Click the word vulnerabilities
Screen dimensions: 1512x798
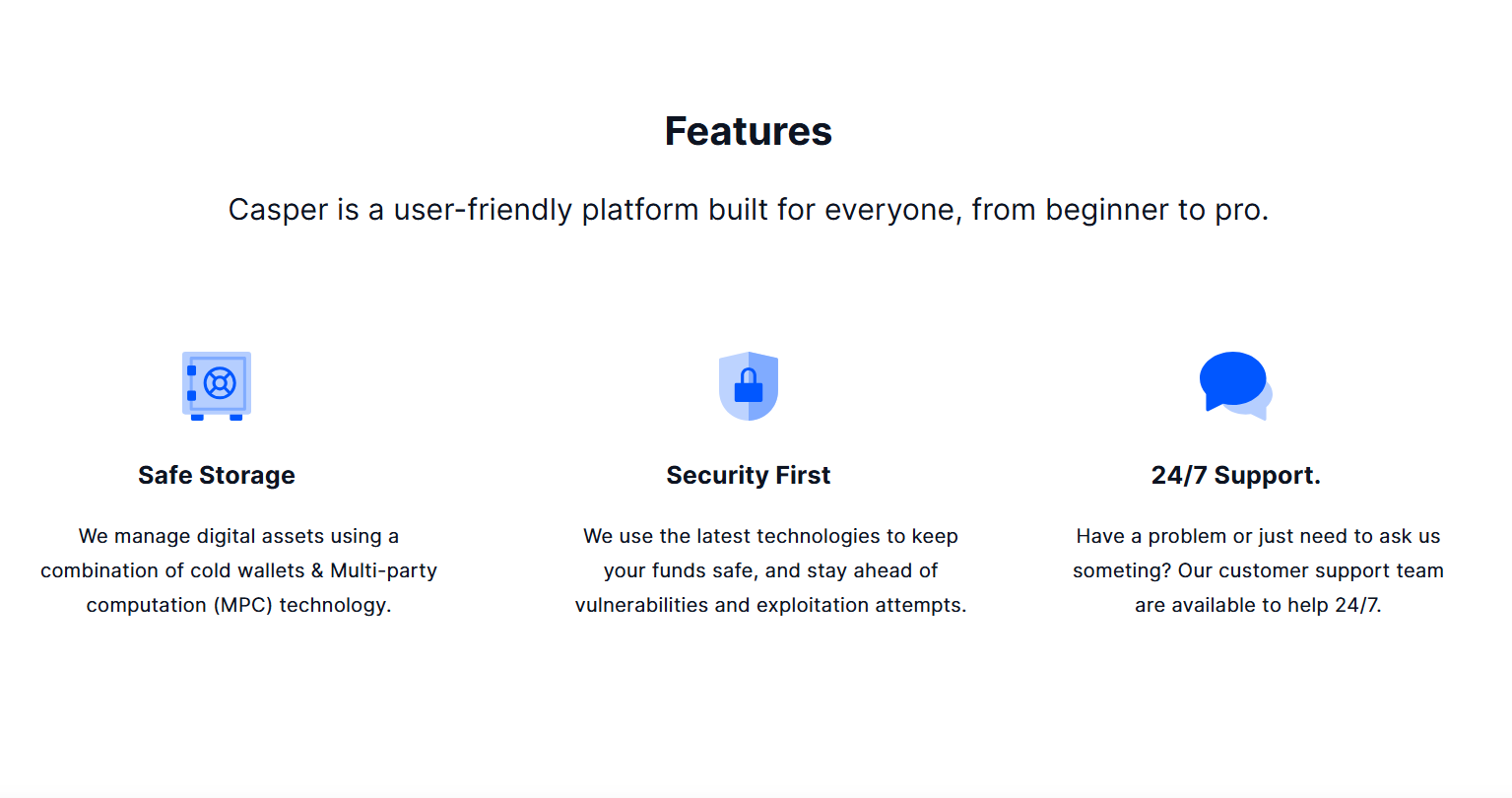point(642,605)
